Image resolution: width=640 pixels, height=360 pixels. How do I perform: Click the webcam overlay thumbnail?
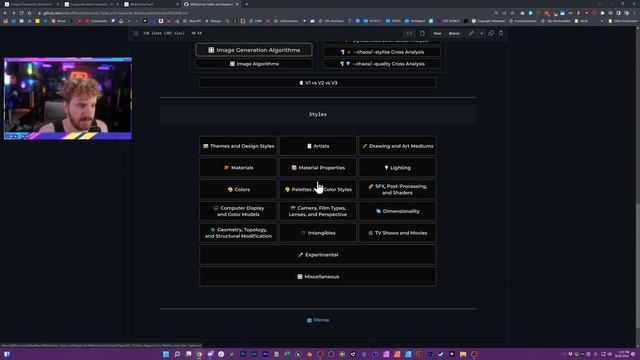pyautogui.click(x=68, y=98)
